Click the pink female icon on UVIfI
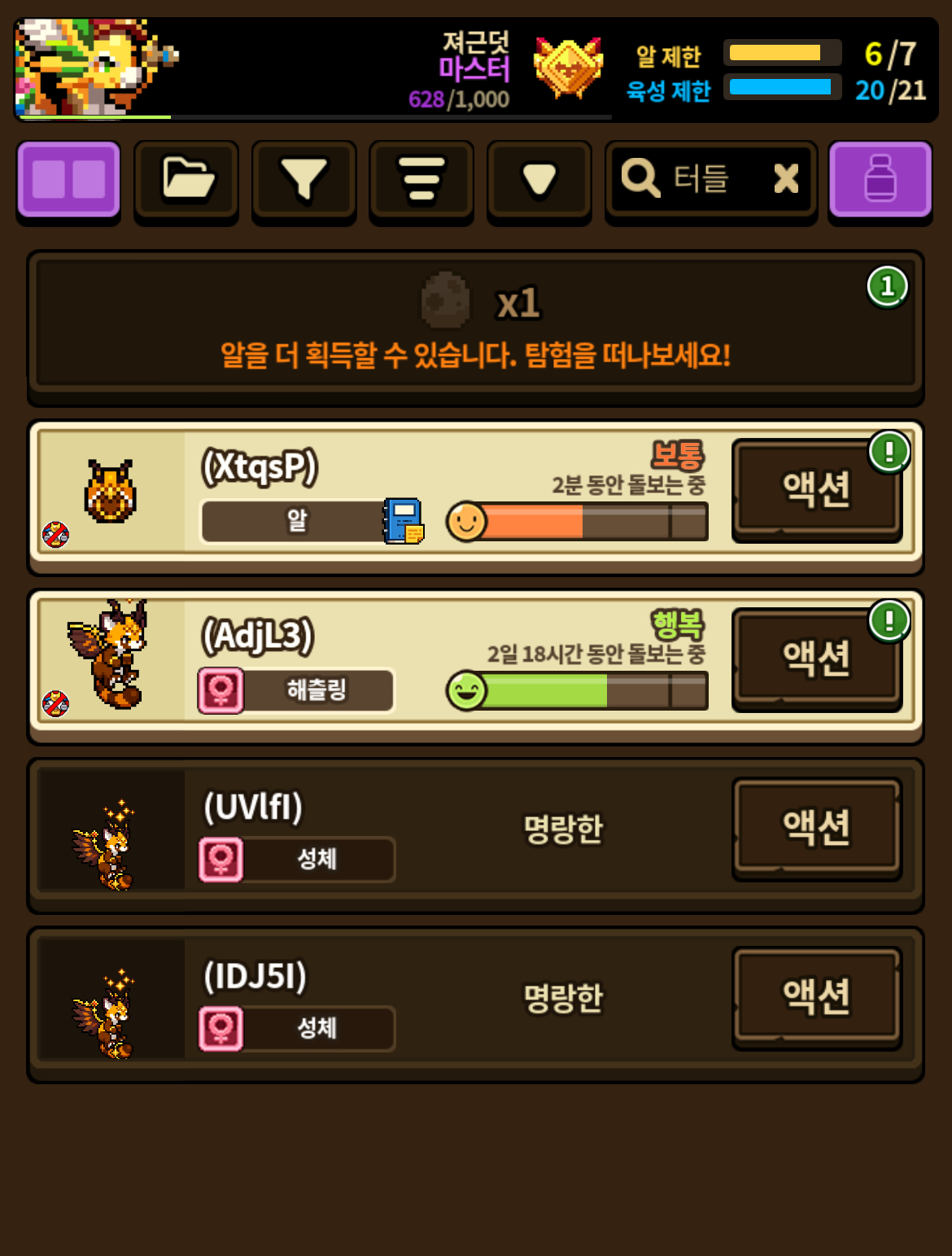 click(221, 860)
